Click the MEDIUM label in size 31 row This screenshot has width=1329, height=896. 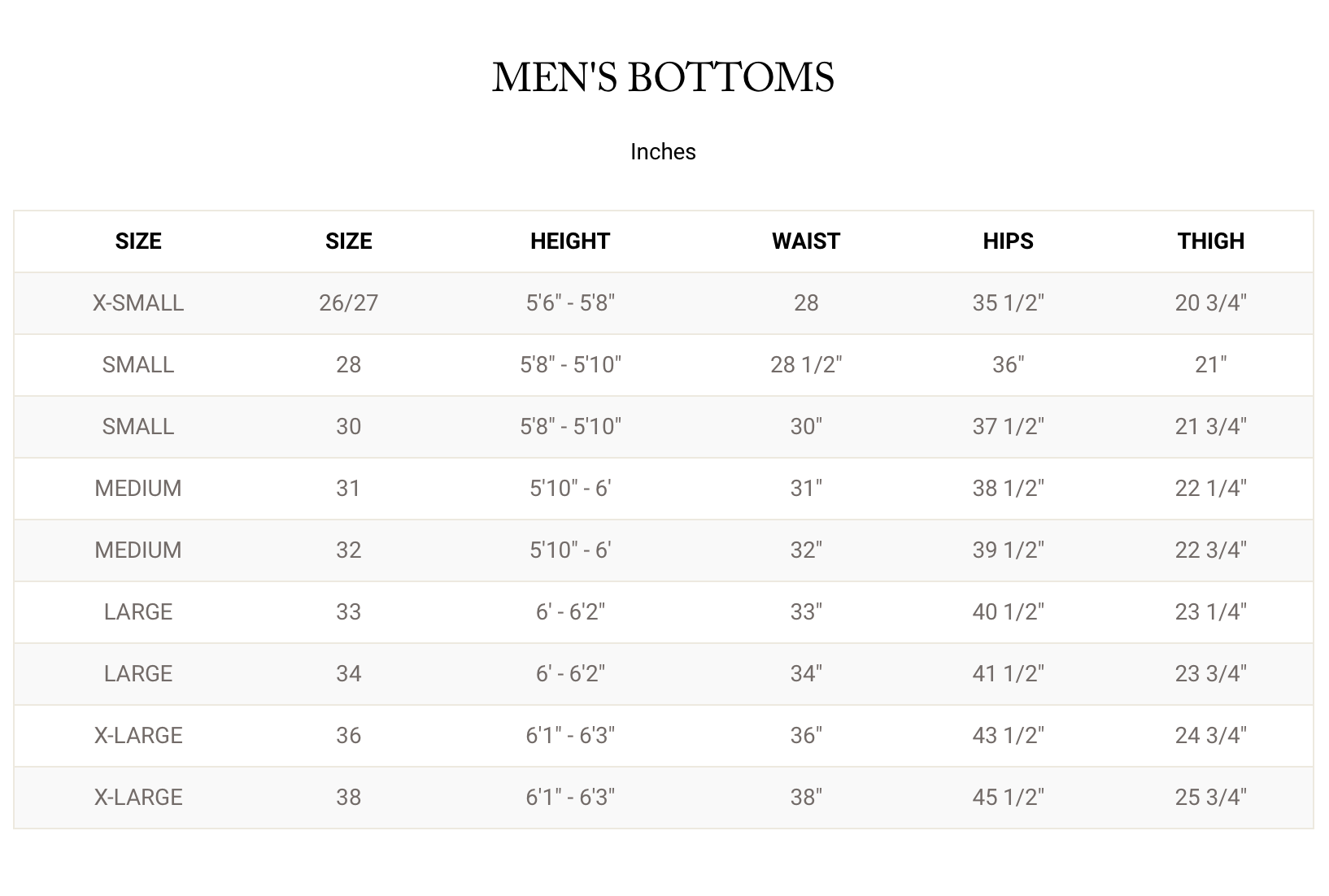point(138,489)
